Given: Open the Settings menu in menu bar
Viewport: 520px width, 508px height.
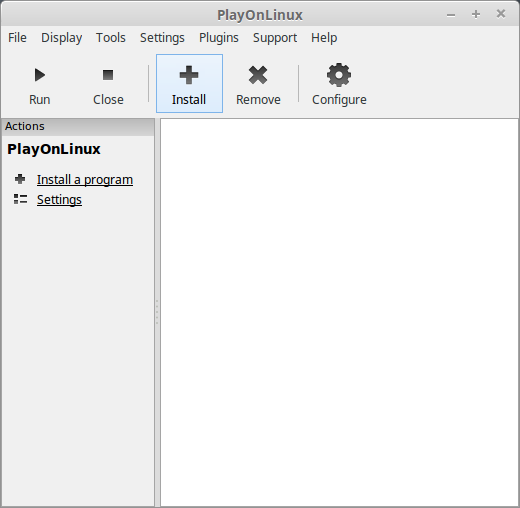Looking at the screenshot, I should click(162, 38).
